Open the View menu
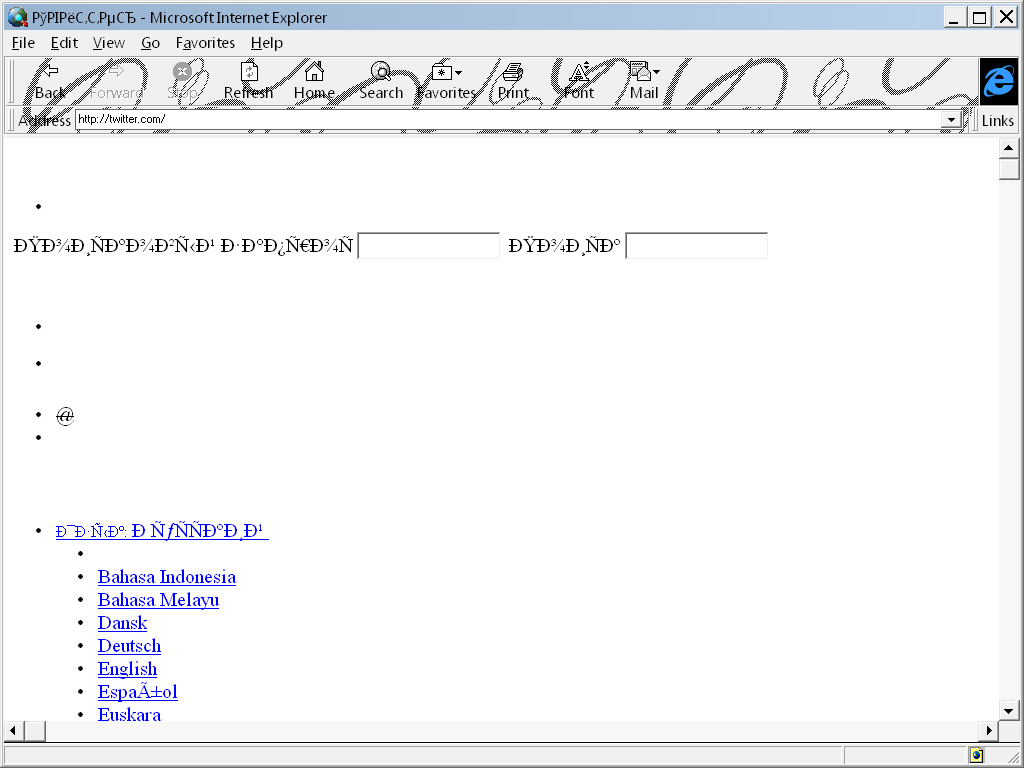Screen dimensions: 1024x768 pos(108,43)
